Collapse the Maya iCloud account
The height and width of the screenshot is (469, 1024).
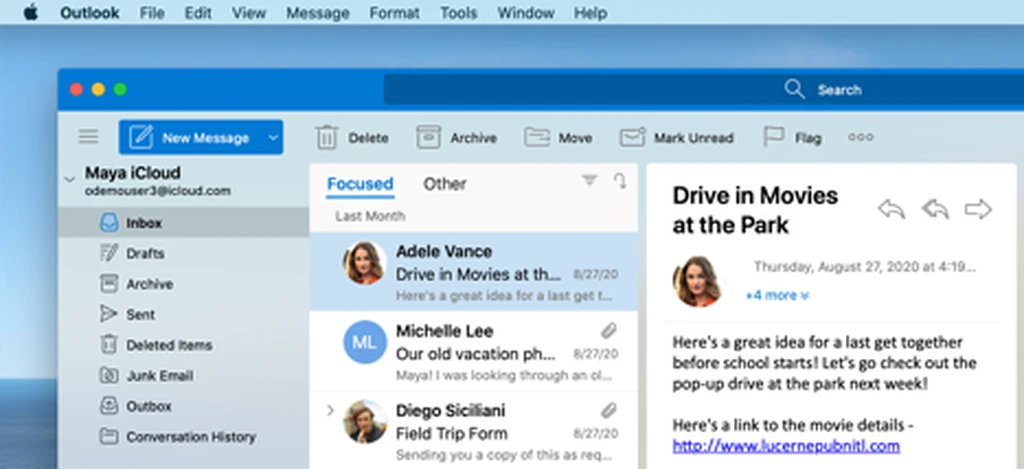point(70,178)
